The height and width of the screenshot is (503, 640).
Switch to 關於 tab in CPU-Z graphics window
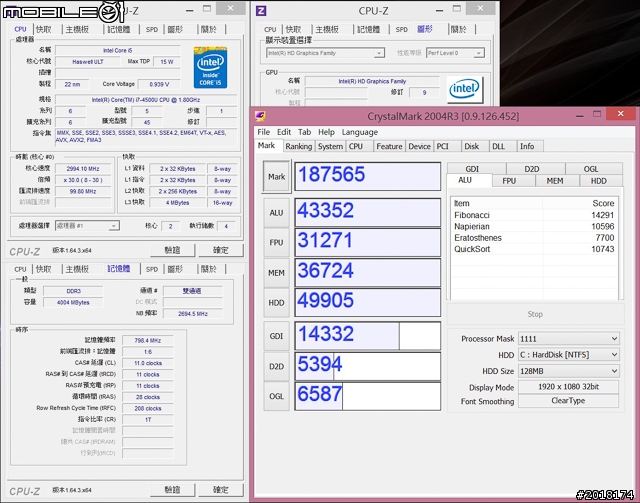458,29
